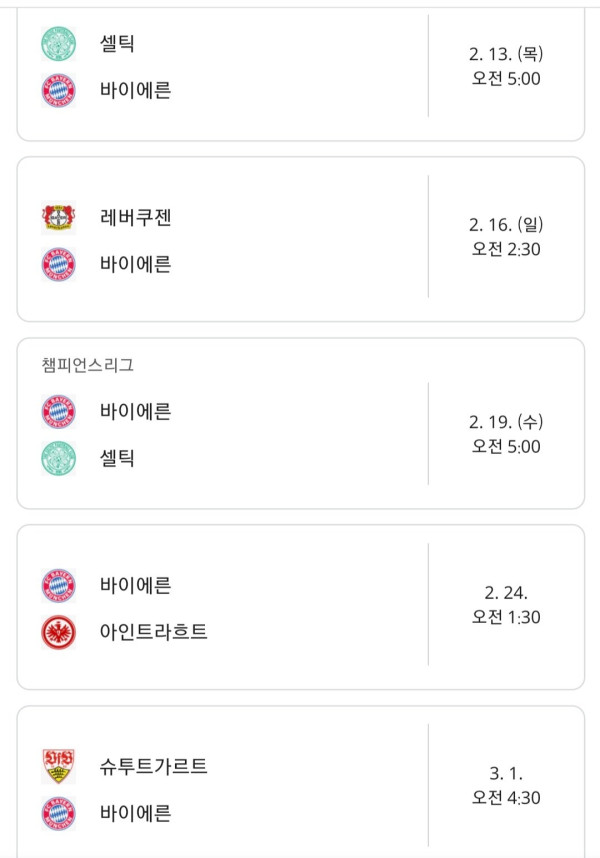Image resolution: width=600 pixels, height=858 pixels.
Task: Click the Celtic club crest logo
Action: click(58, 44)
